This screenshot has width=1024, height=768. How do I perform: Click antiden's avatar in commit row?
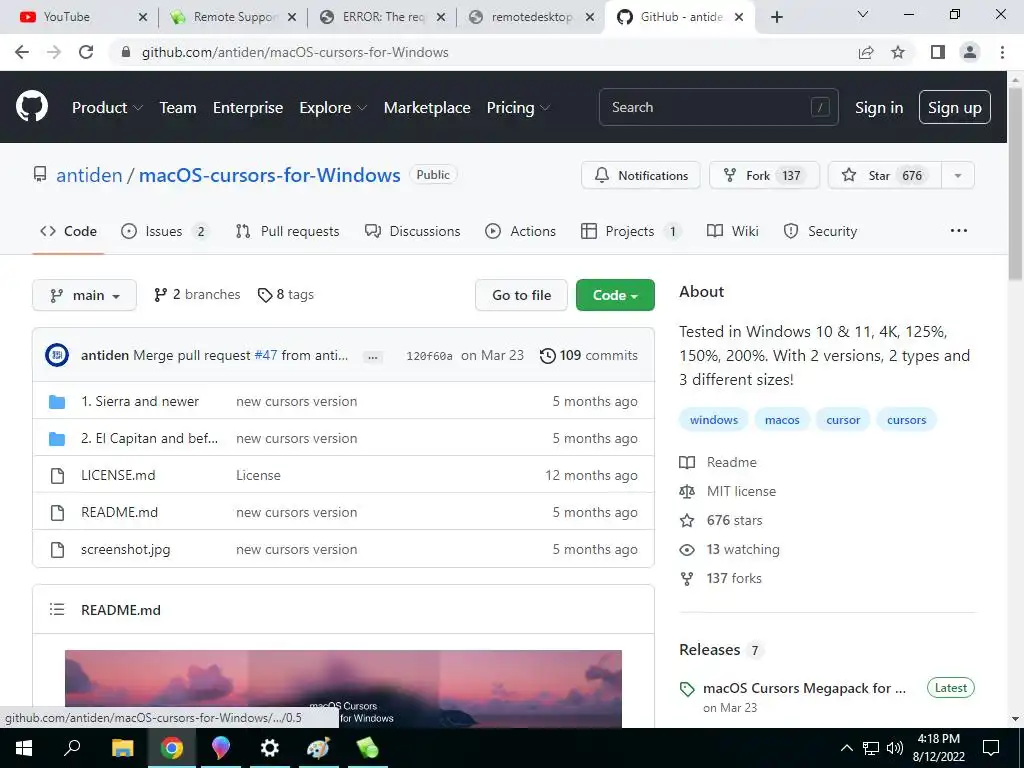coord(57,355)
